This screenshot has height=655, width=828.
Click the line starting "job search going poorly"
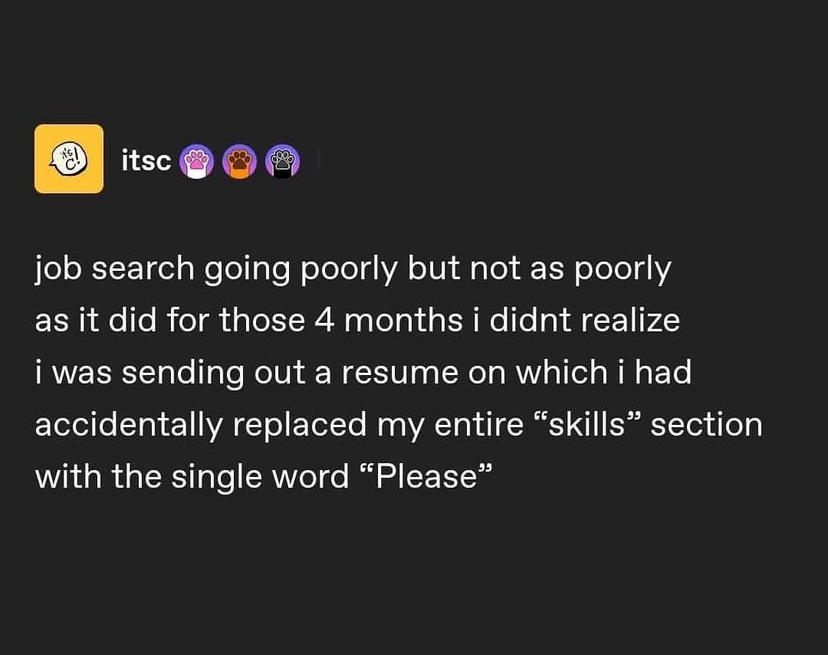(x=353, y=269)
